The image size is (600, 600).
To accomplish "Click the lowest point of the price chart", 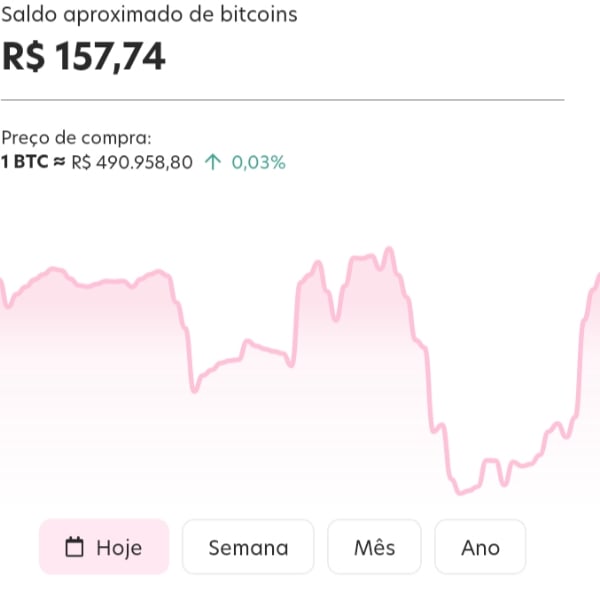I will click(x=461, y=492).
